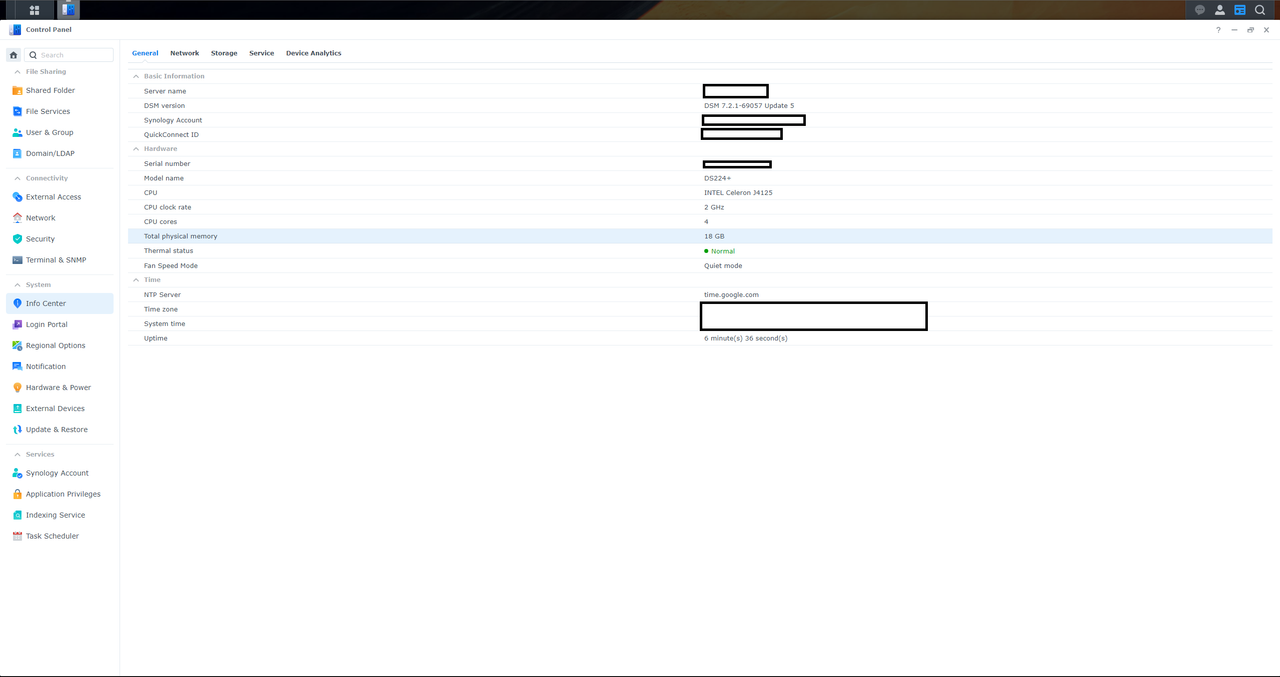Click the User & Group icon
This screenshot has width=1280, height=677.
tap(17, 132)
